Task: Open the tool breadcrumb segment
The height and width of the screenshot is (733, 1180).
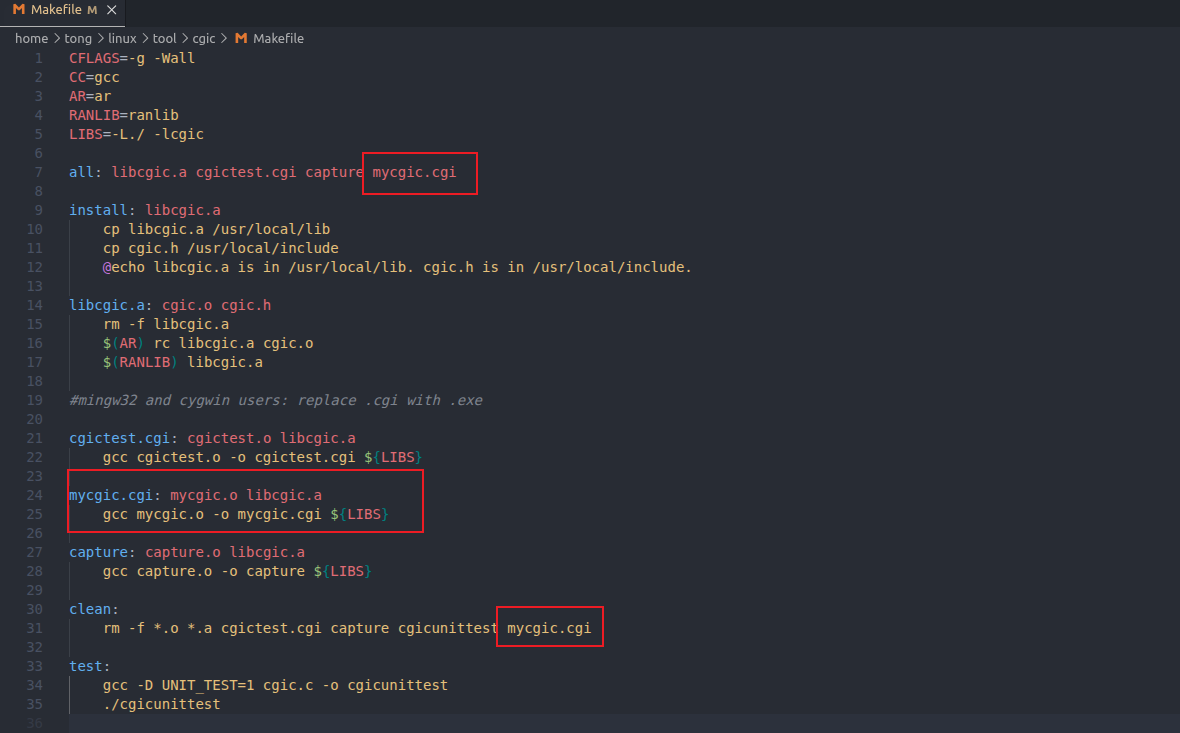Action: point(164,38)
